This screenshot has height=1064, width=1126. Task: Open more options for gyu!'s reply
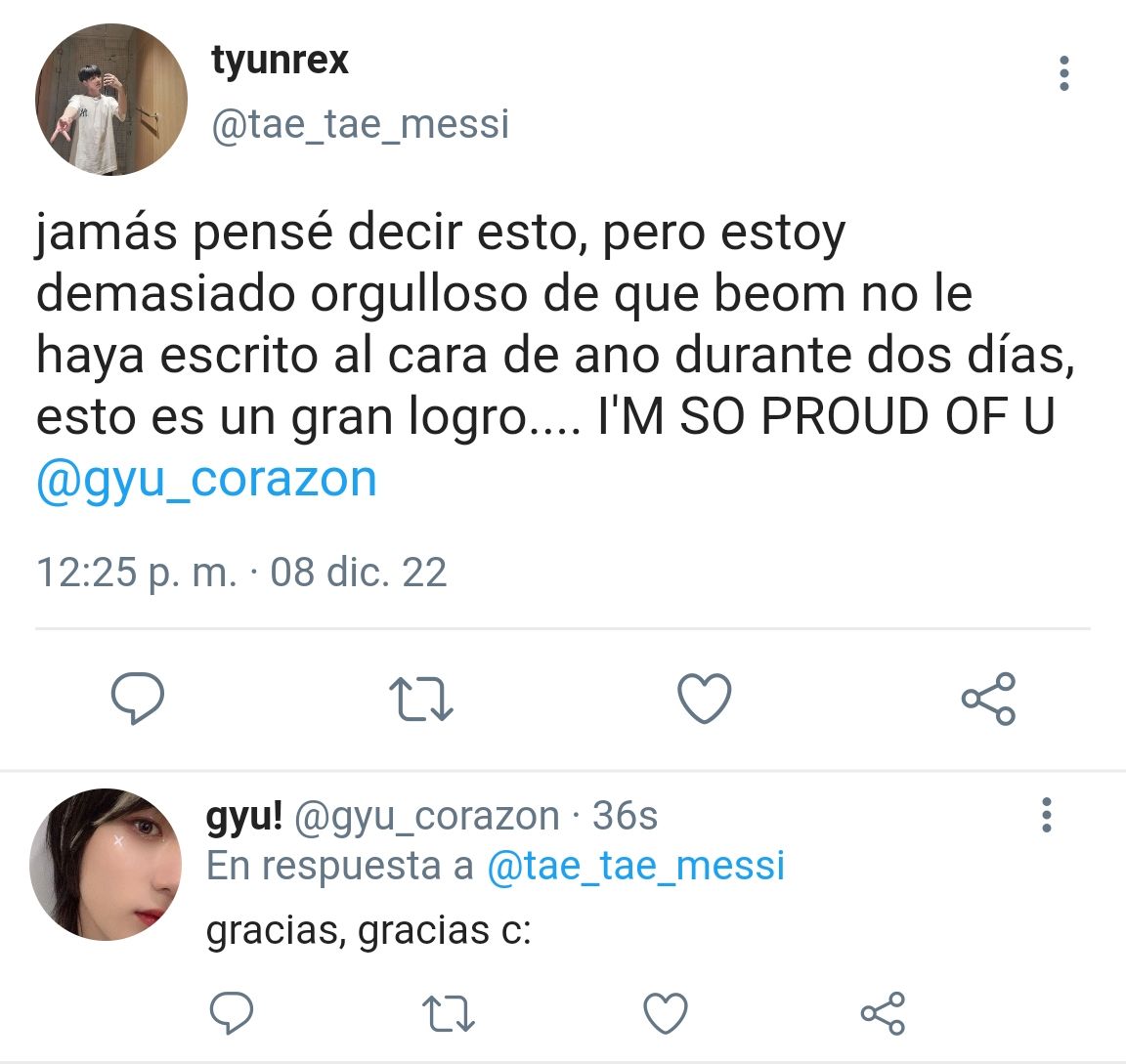1047,815
